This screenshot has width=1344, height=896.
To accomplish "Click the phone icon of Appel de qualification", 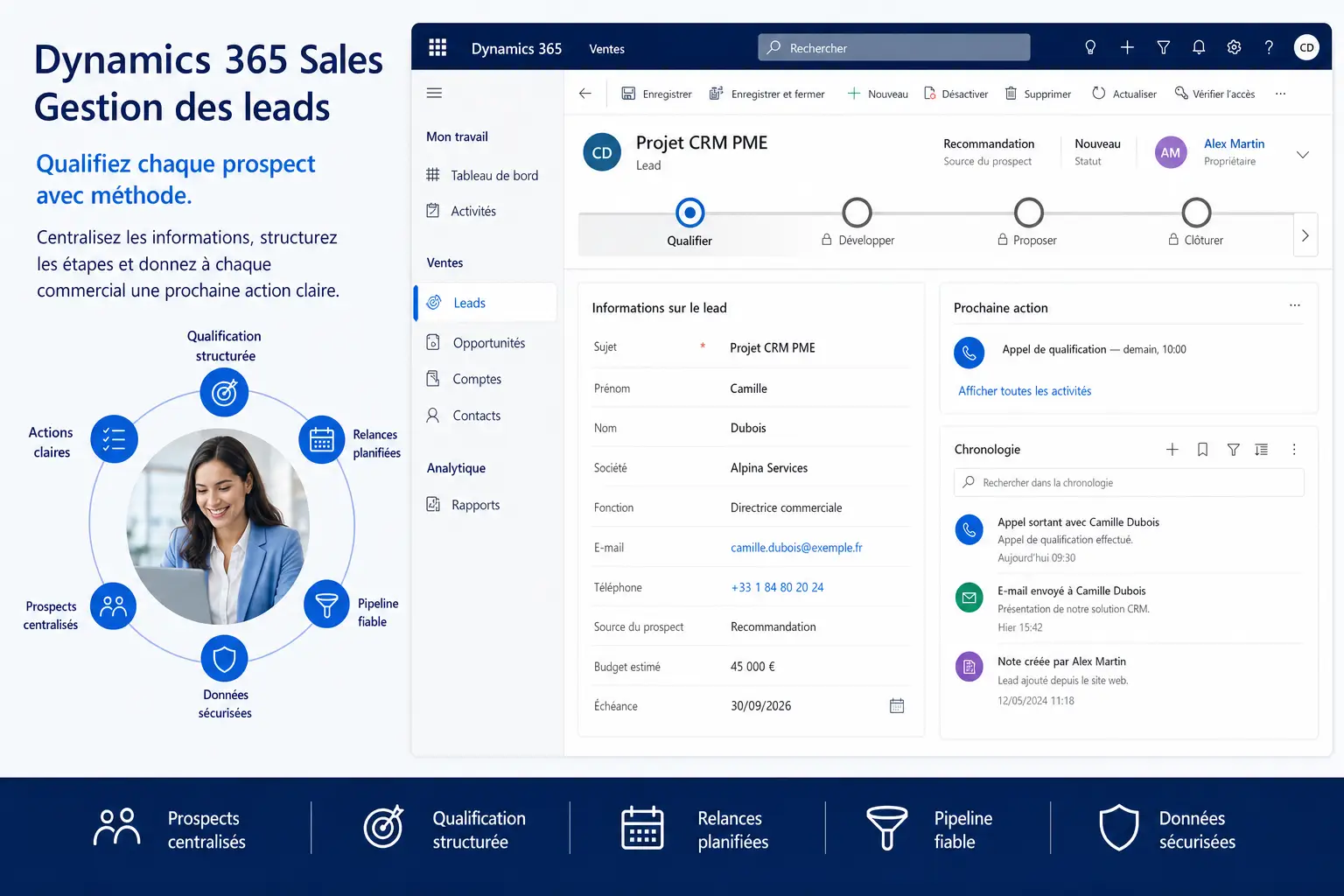I will (969, 353).
